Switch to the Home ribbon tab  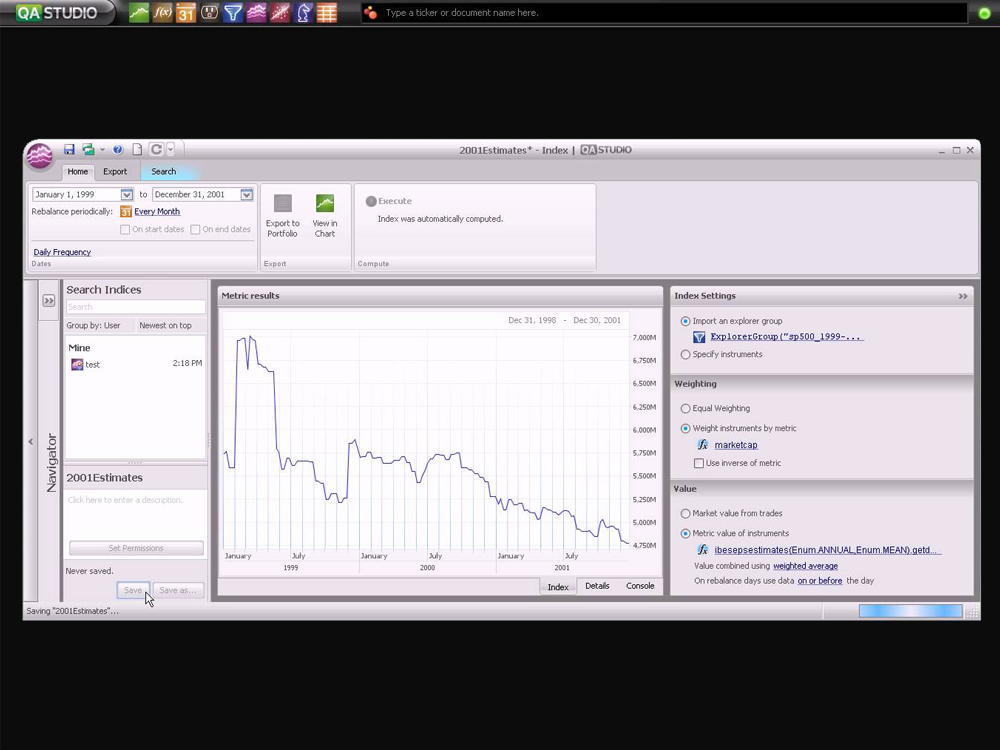point(78,172)
